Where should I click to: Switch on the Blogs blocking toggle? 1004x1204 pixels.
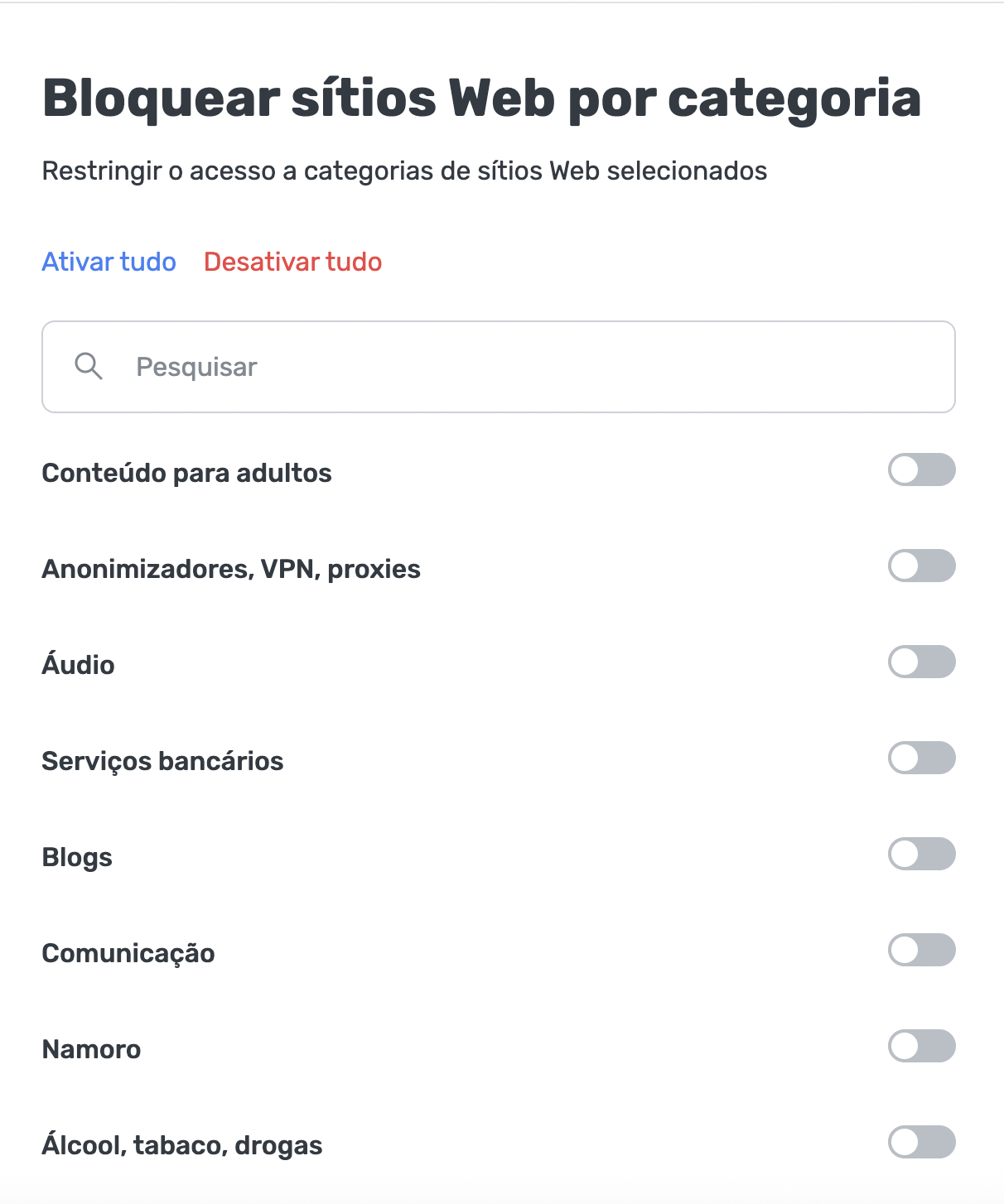pyautogui.click(x=921, y=854)
